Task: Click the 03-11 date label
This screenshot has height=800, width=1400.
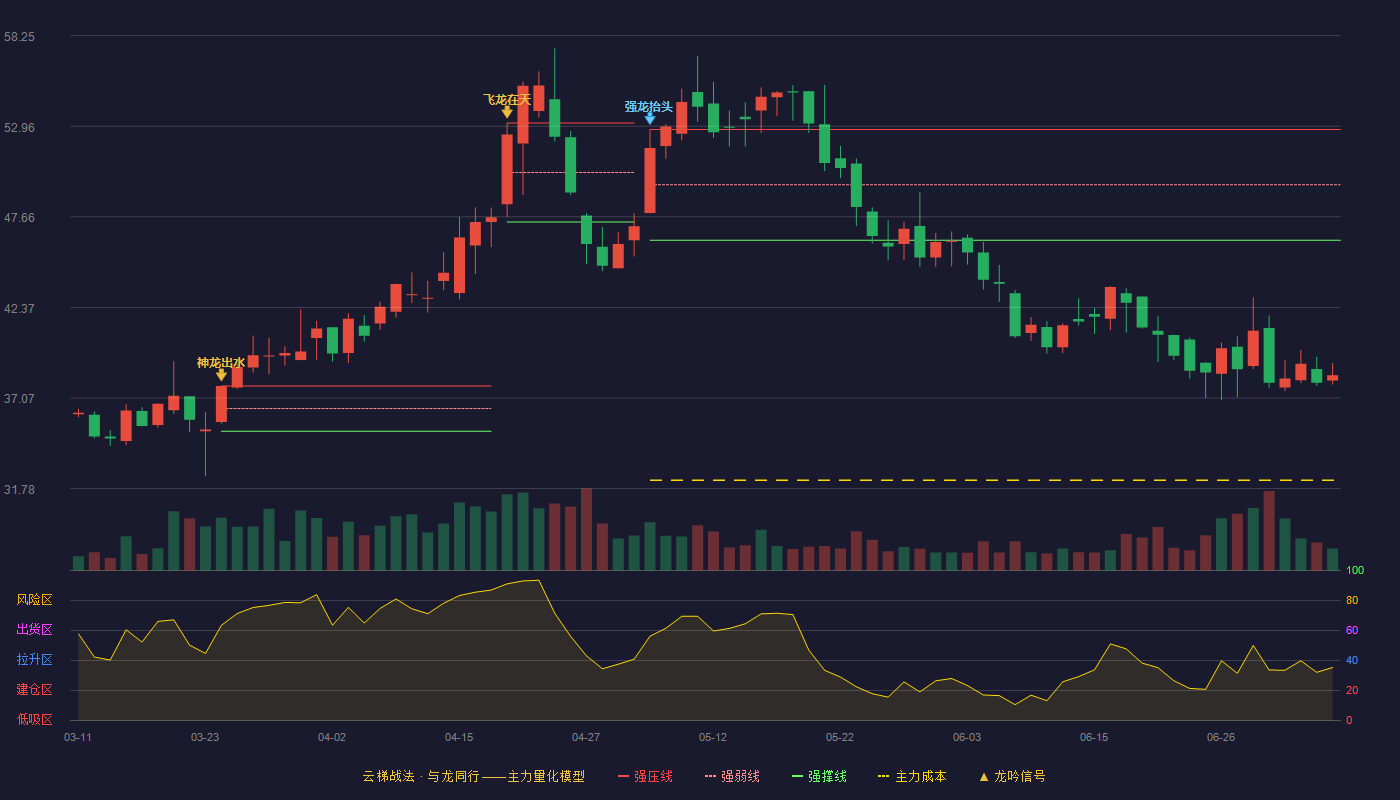Action: pos(78,737)
